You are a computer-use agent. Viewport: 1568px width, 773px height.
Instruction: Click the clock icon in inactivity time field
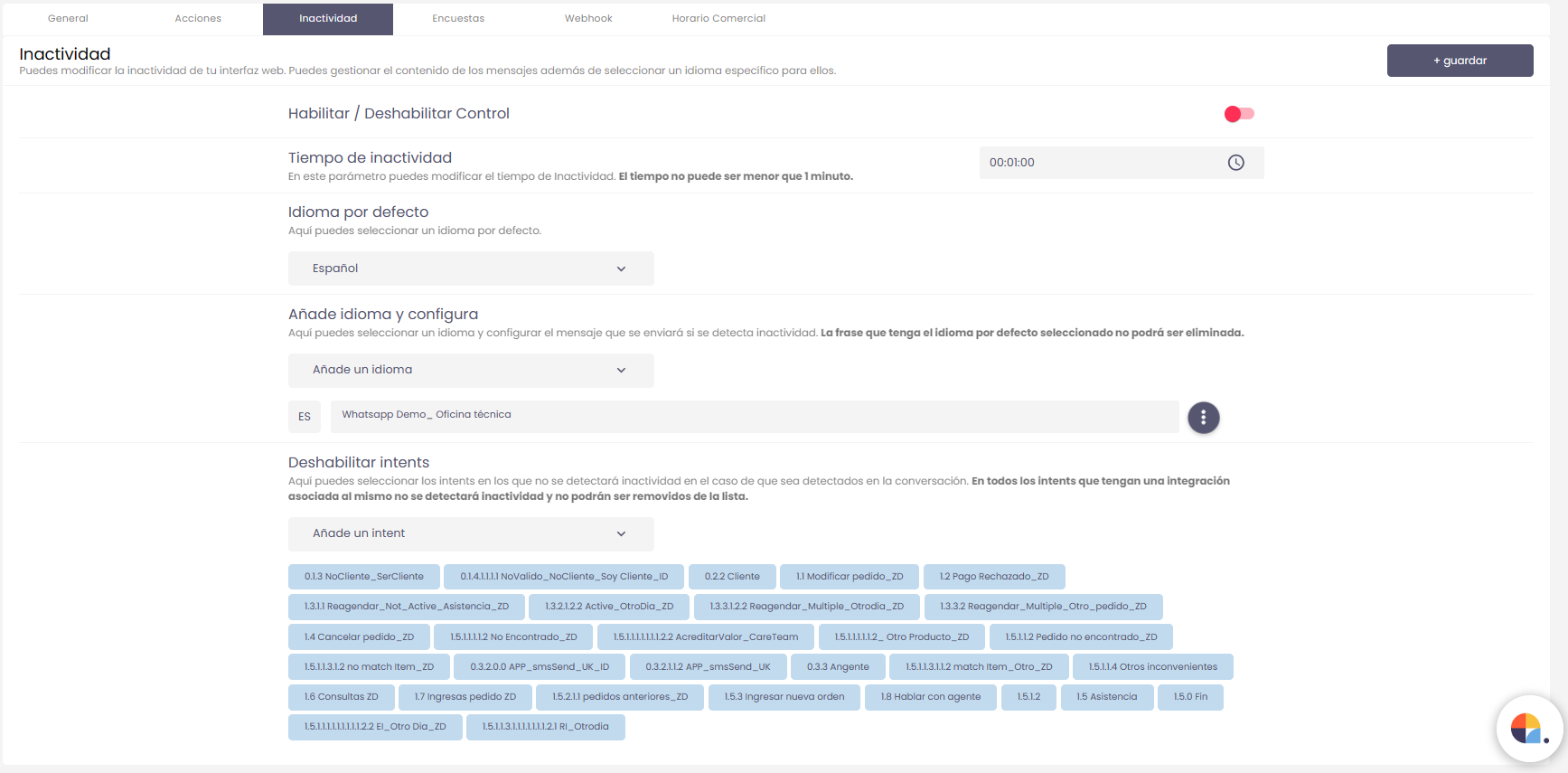coord(1235,163)
